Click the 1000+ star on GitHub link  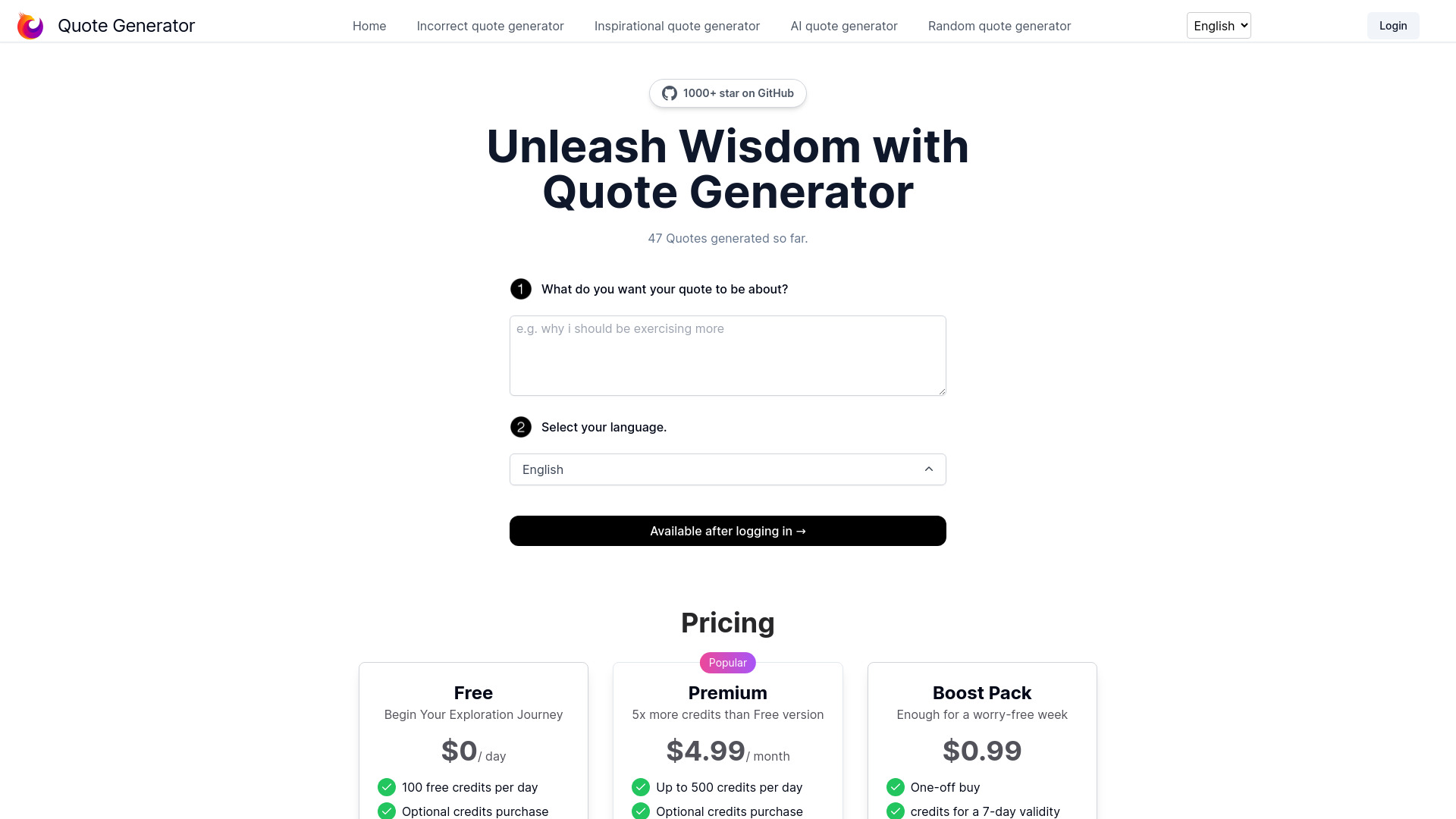point(727,93)
